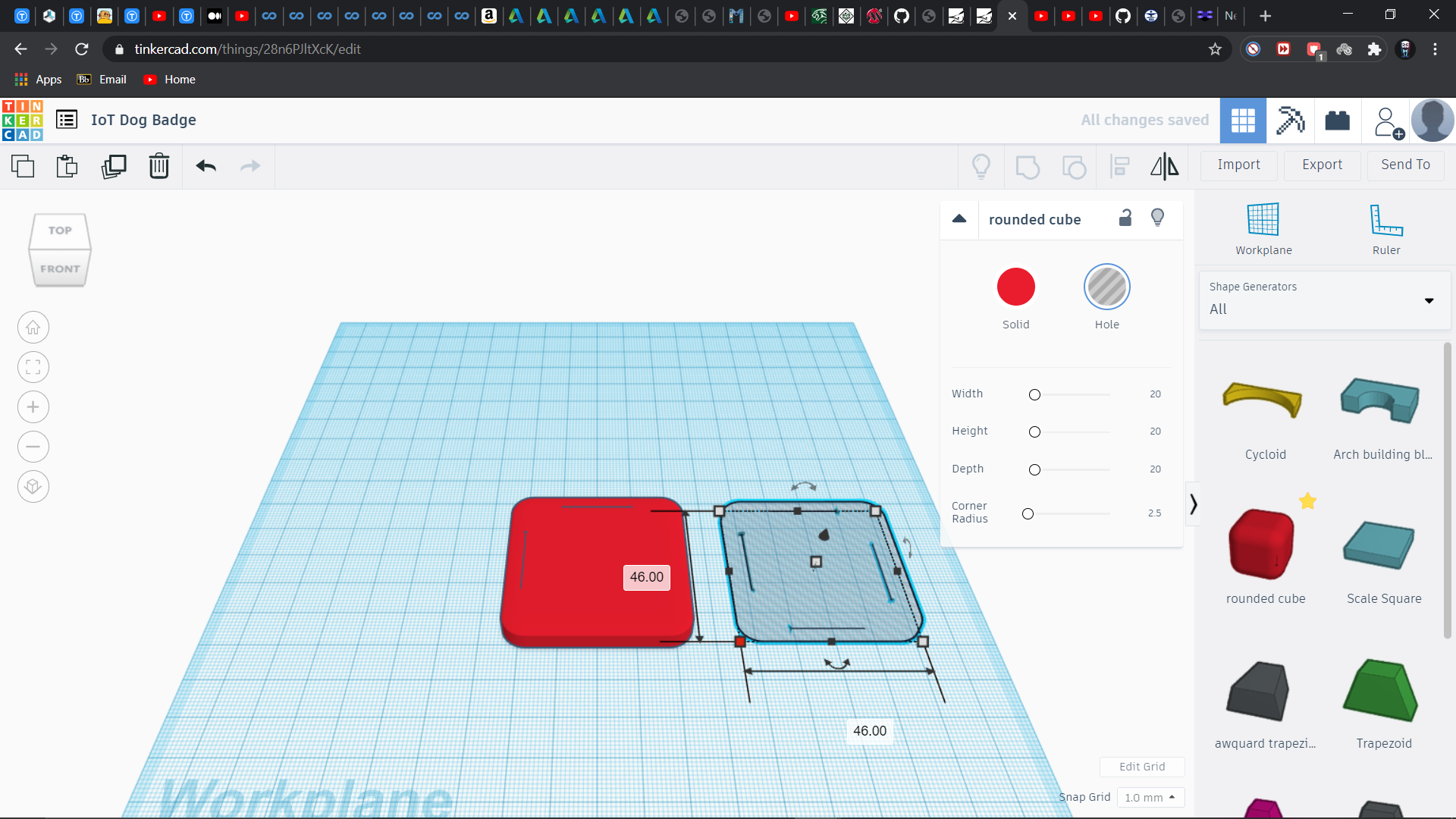This screenshot has height=819, width=1456.
Task: Collapse the rounded cube inspector panel
Action: [959, 219]
